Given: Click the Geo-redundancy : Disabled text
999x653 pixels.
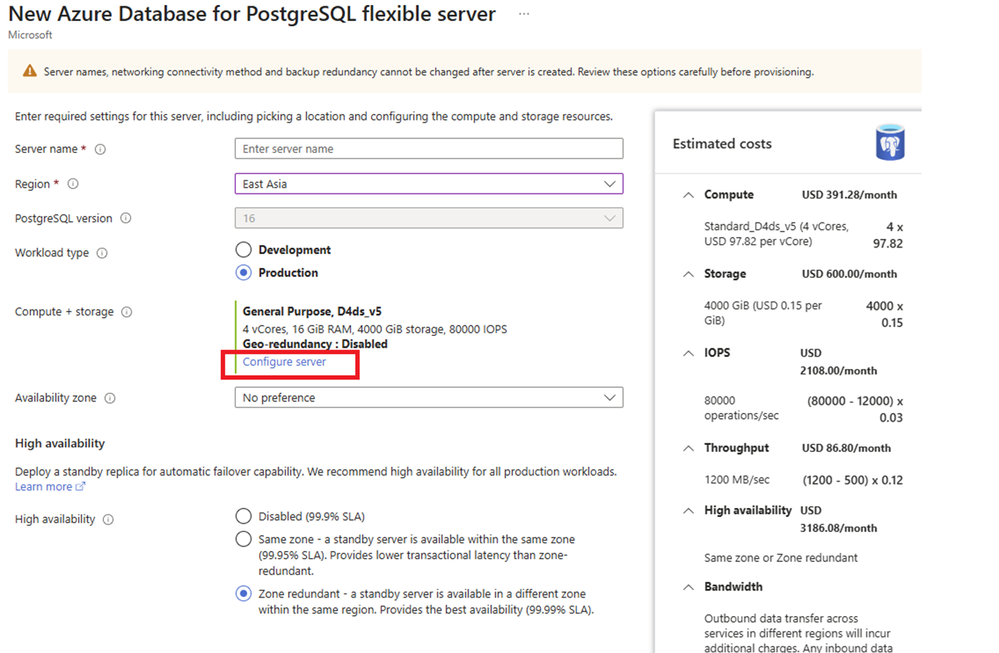Looking at the screenshot, I should pyautogui.click(x=315, y=344).
